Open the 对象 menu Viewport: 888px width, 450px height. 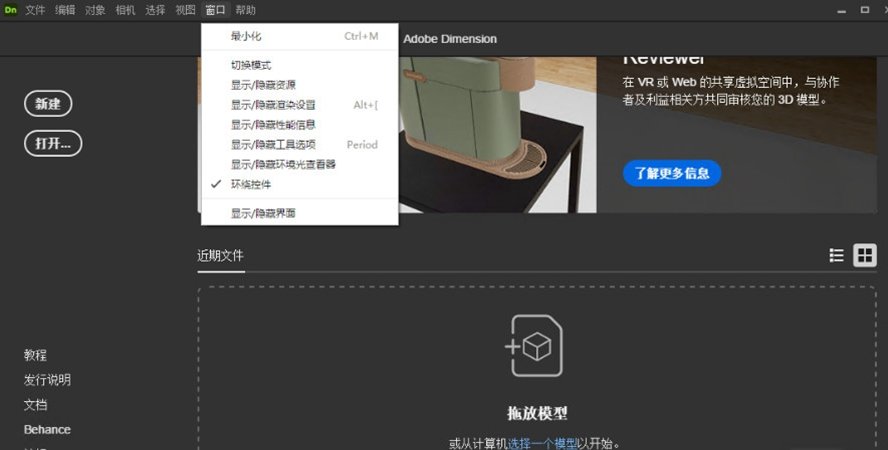tap(95, 10)
